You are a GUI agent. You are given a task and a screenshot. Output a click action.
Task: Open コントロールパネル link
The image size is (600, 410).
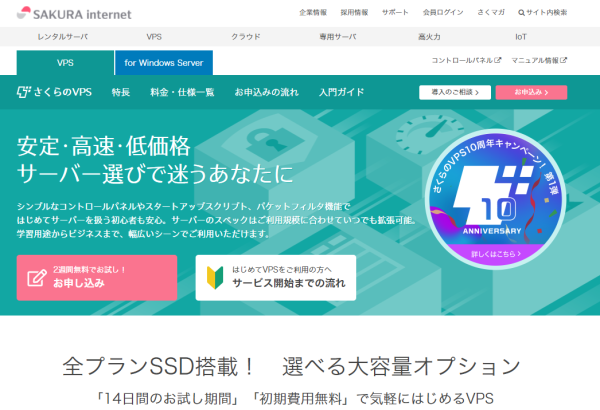462,60
